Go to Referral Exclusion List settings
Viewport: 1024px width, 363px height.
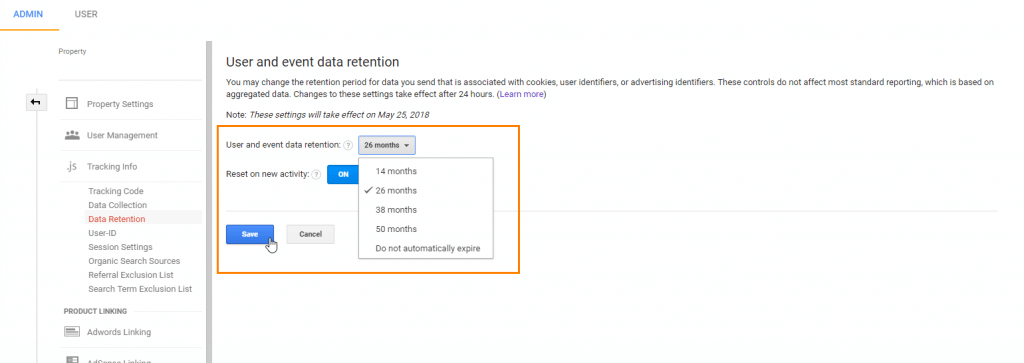tap(131, 275)
